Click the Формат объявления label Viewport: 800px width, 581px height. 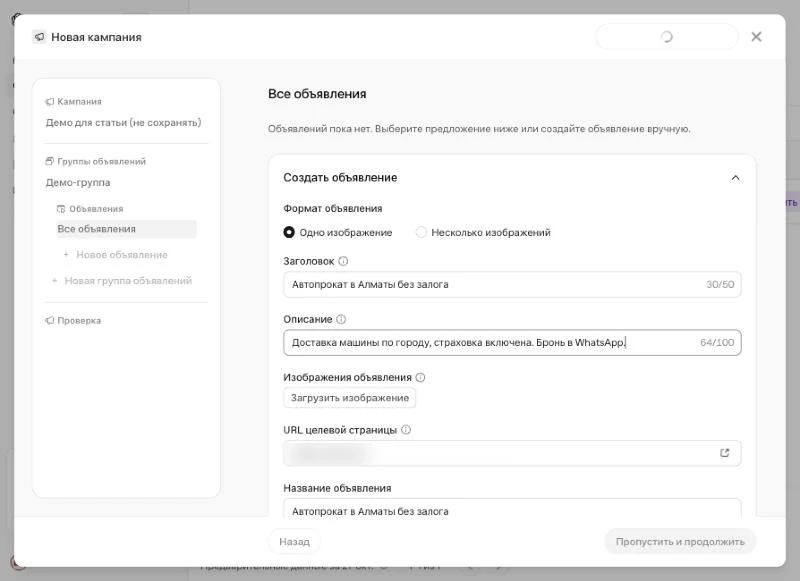pos(333,209)
